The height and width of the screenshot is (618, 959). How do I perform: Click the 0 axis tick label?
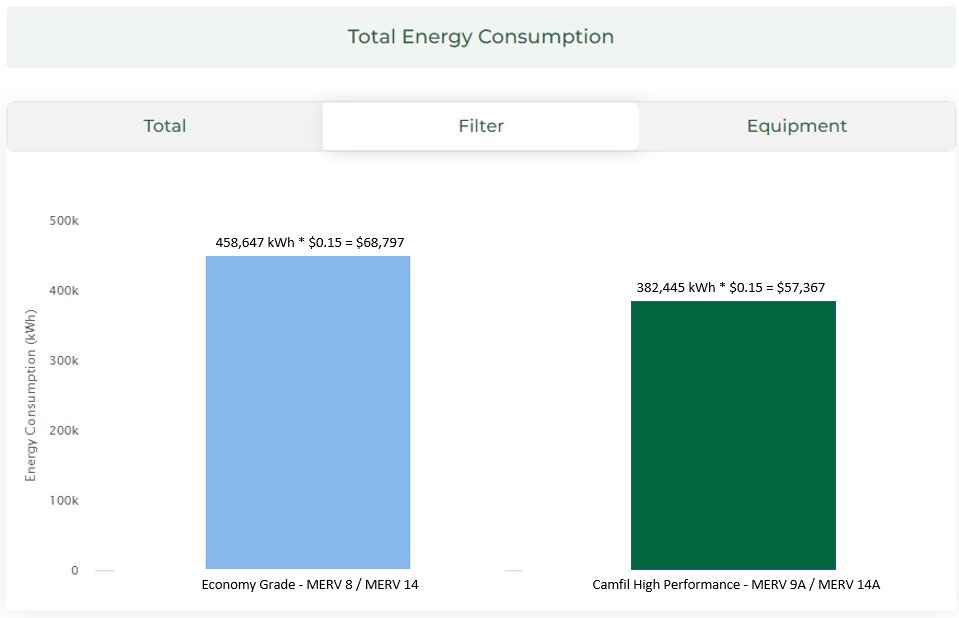point(75,570)
